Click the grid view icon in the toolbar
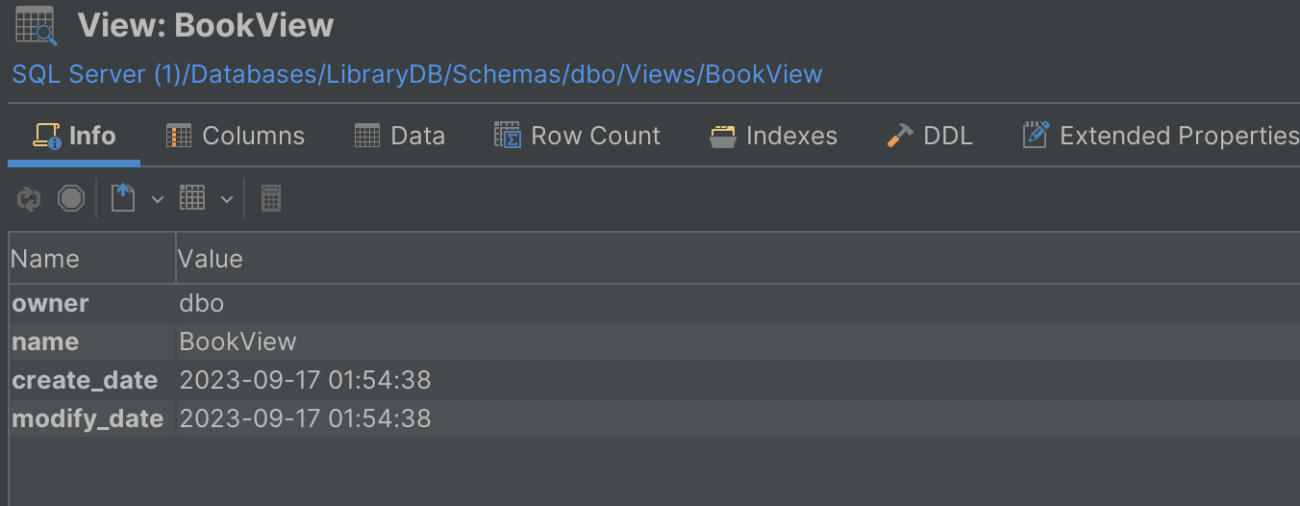1300x506 pixels. pos(192,198)
